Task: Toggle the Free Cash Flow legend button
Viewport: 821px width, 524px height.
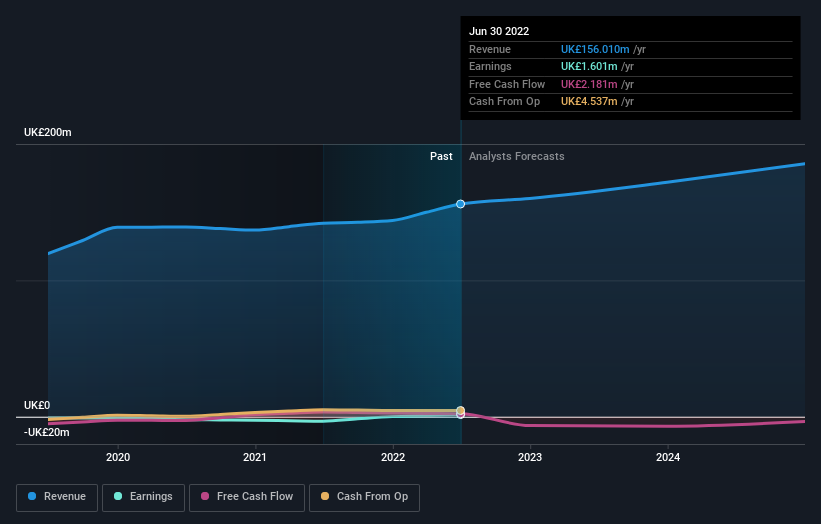Action: point(247,497)
